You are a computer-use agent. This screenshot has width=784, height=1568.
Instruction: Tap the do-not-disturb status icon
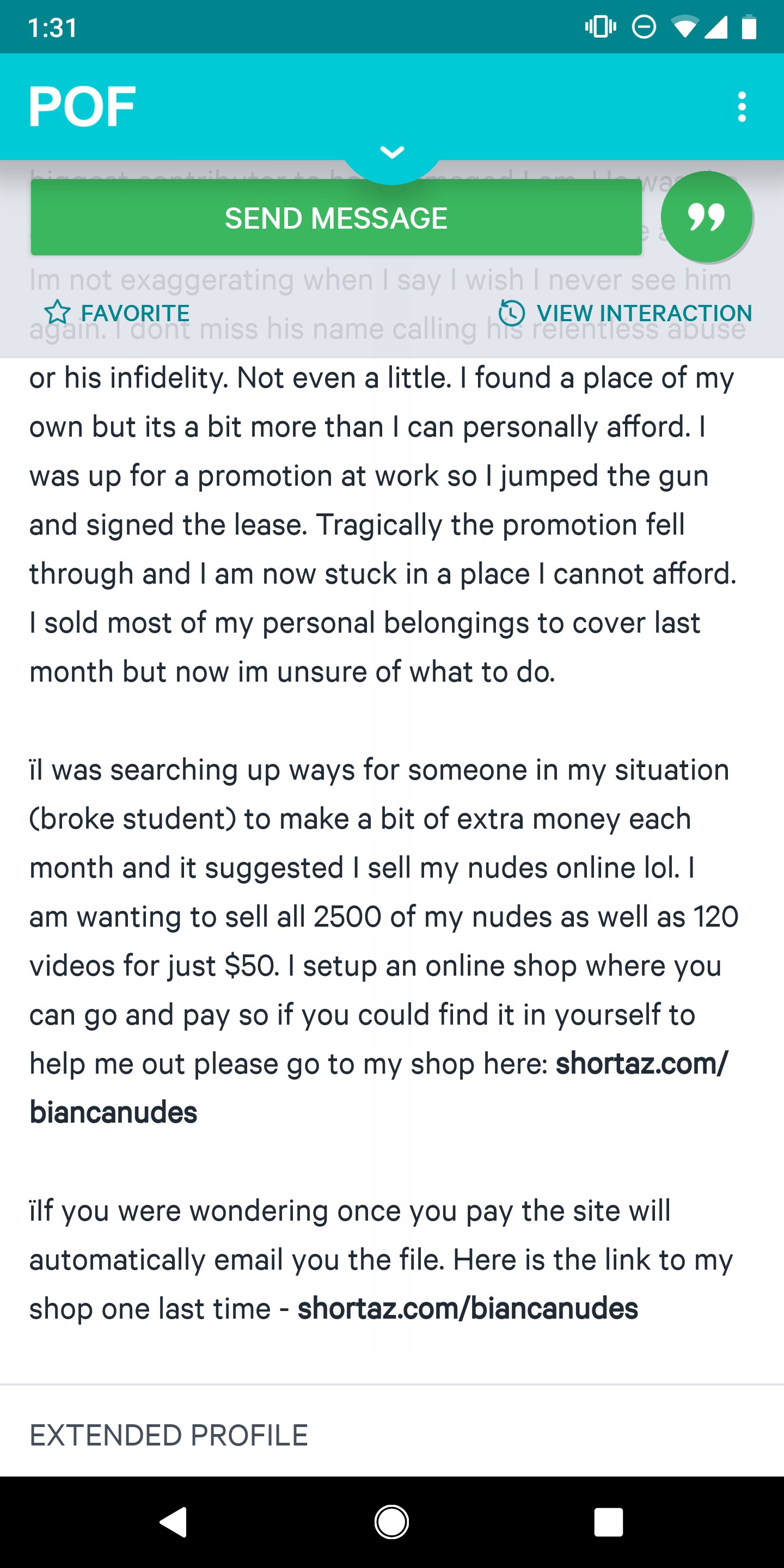(x=644, y=27)
